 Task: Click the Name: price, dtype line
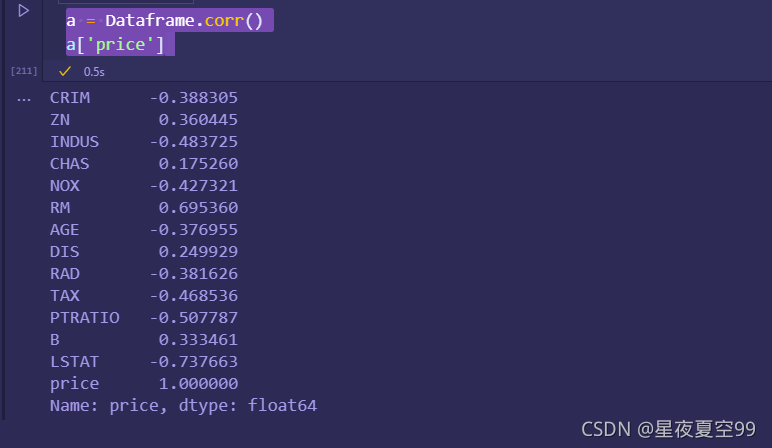[x=183, y=406]
